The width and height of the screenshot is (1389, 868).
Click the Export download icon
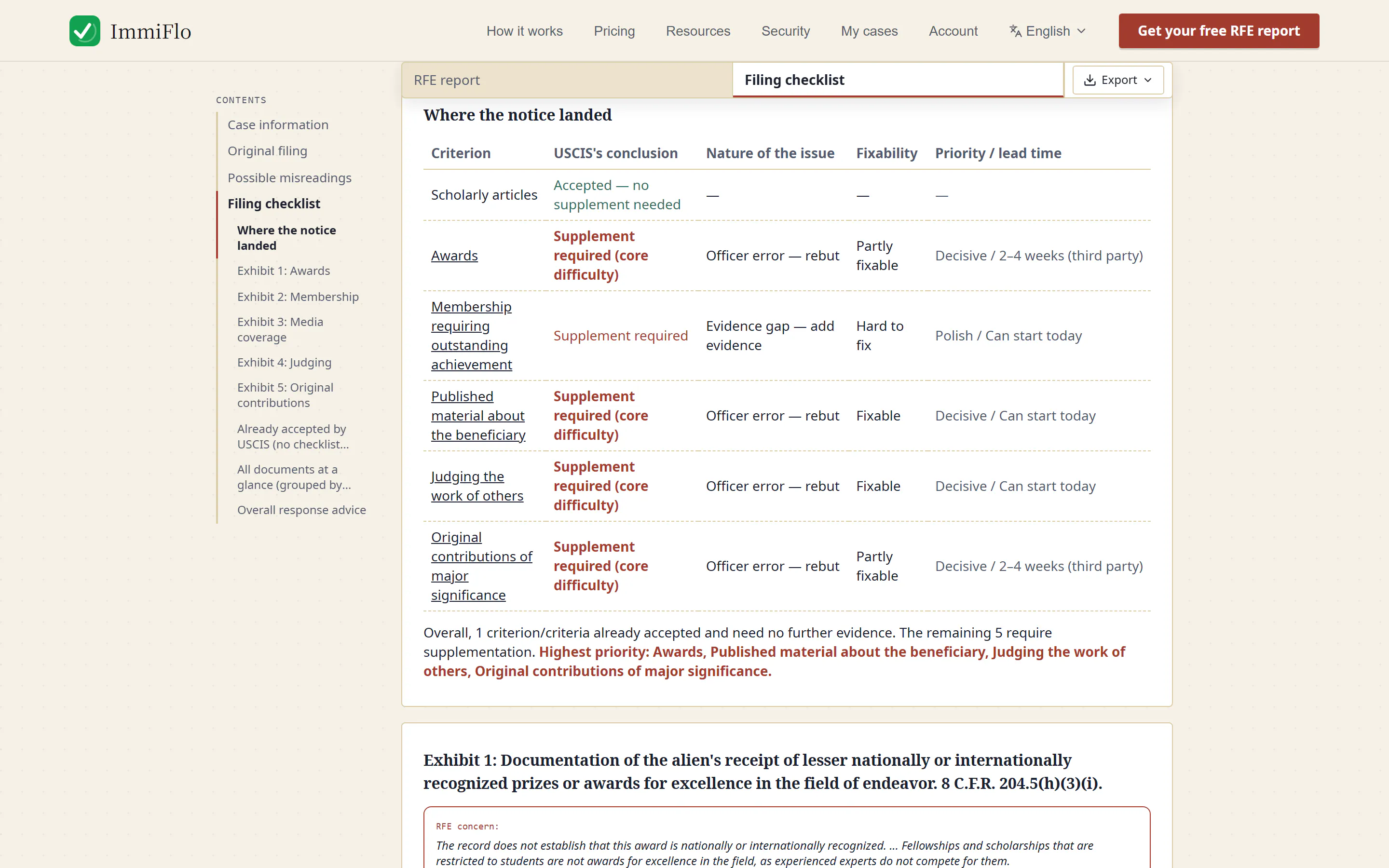pyautogui.click(x=1089, y=81)
